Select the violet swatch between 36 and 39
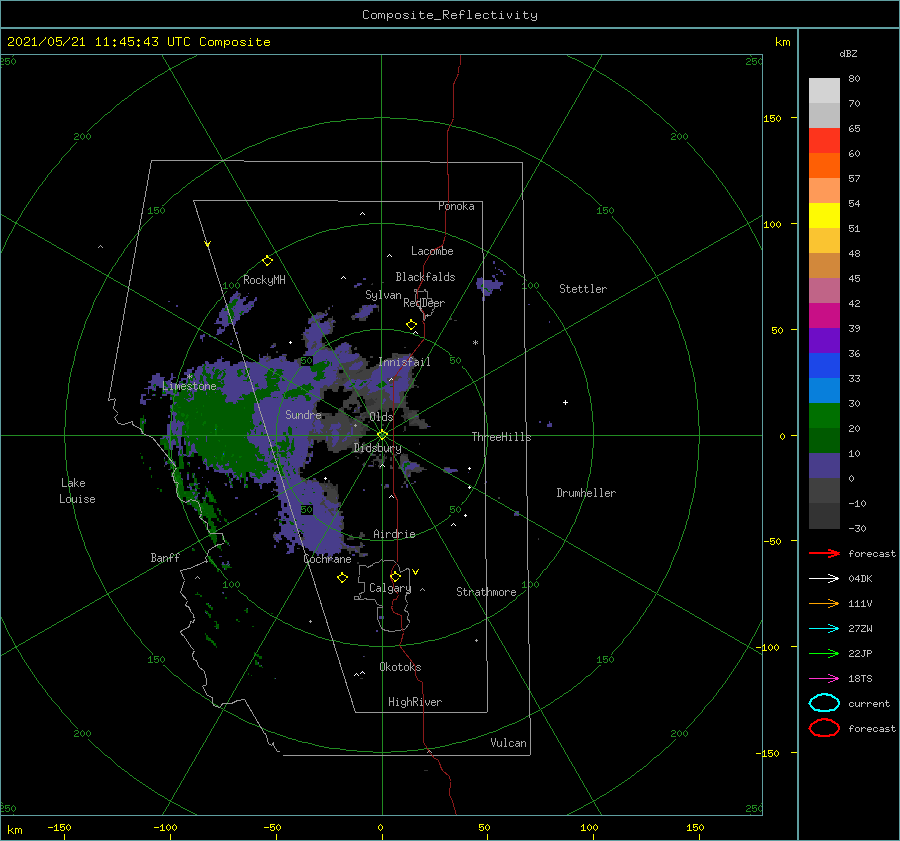 pos(824,340)
